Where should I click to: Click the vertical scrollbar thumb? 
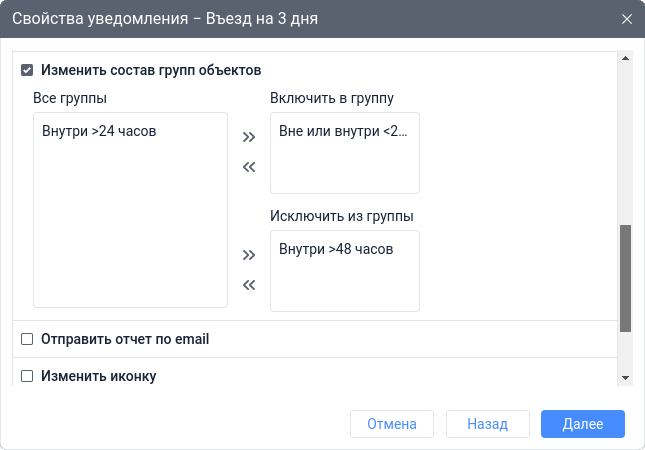[x=625, y=278]
